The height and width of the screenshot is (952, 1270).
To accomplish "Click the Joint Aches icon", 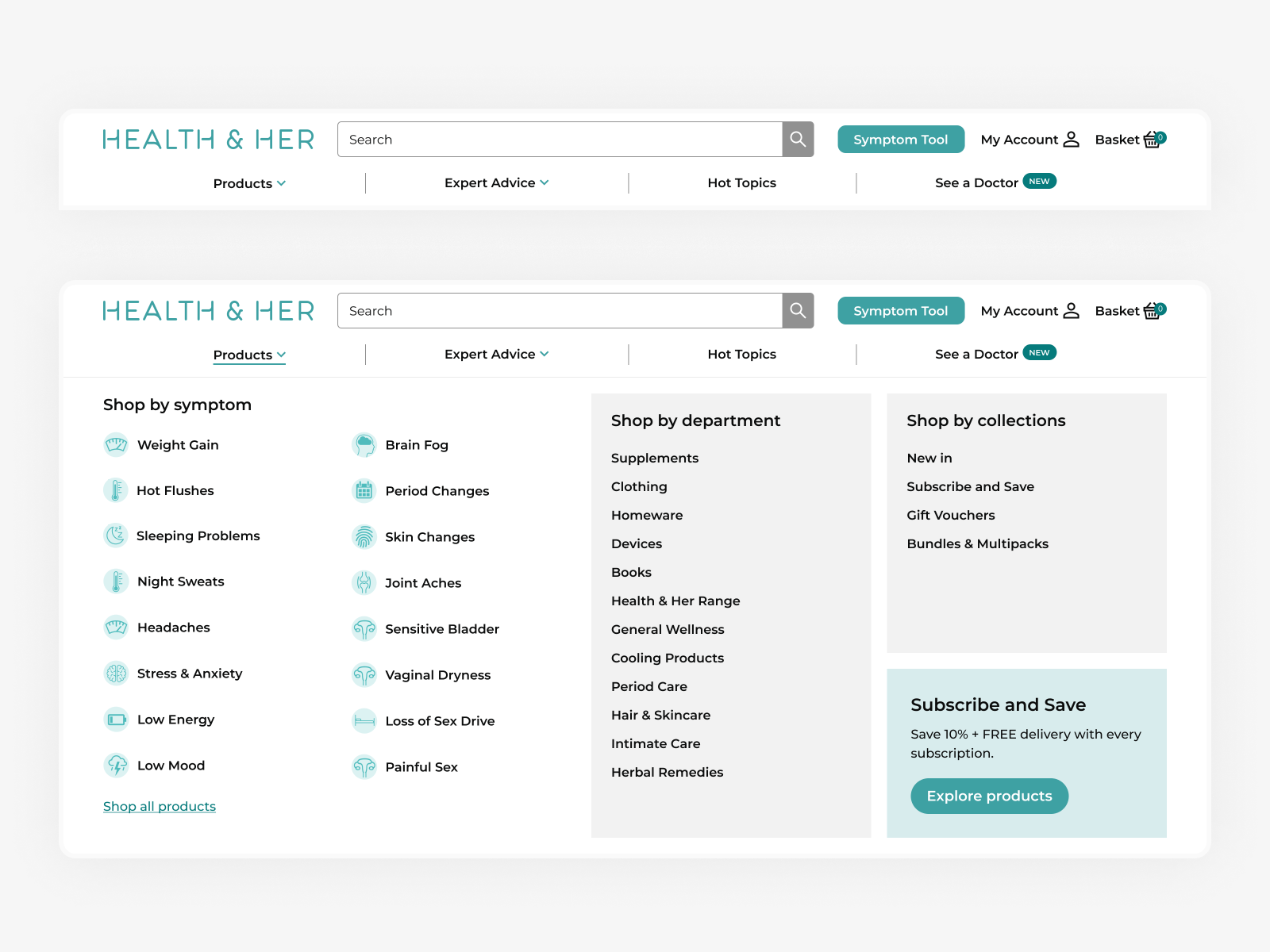I will [x=364, y=582].
